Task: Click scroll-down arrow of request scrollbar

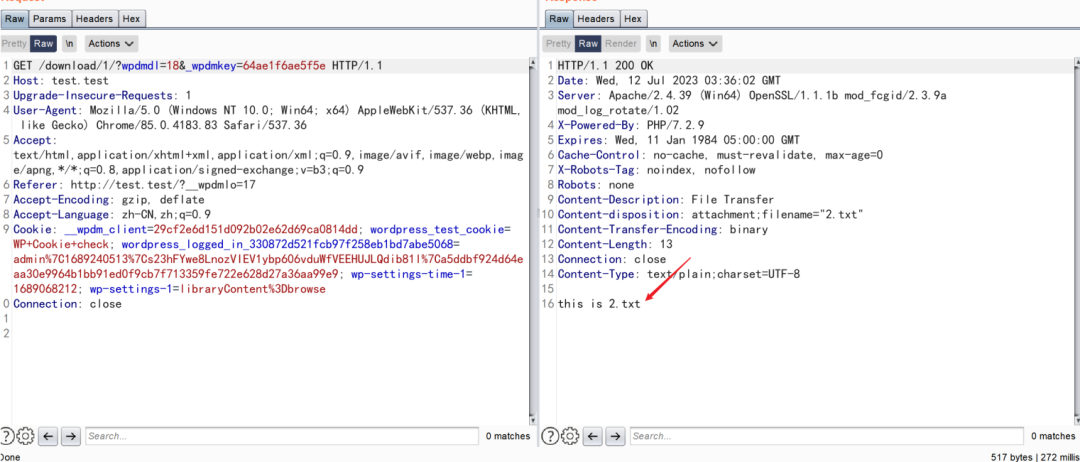Action: point(532,419)
